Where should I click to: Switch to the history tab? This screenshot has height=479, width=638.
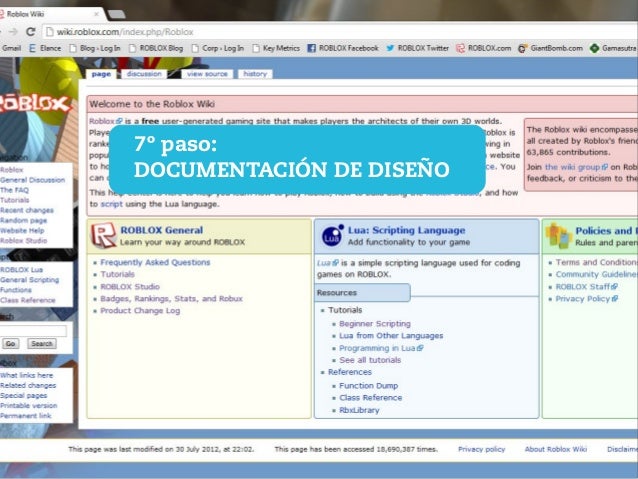(x=255, y=74)
